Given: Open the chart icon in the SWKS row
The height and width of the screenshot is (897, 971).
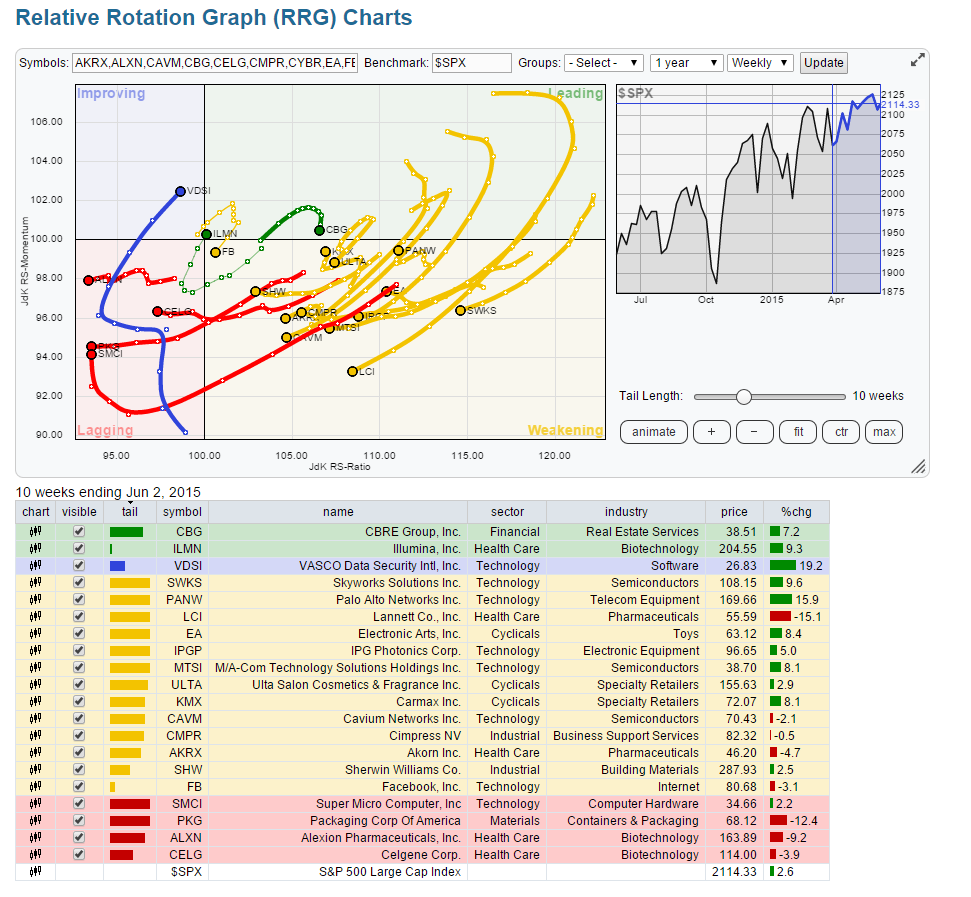Looking at the screenshot, I should 35,583.
